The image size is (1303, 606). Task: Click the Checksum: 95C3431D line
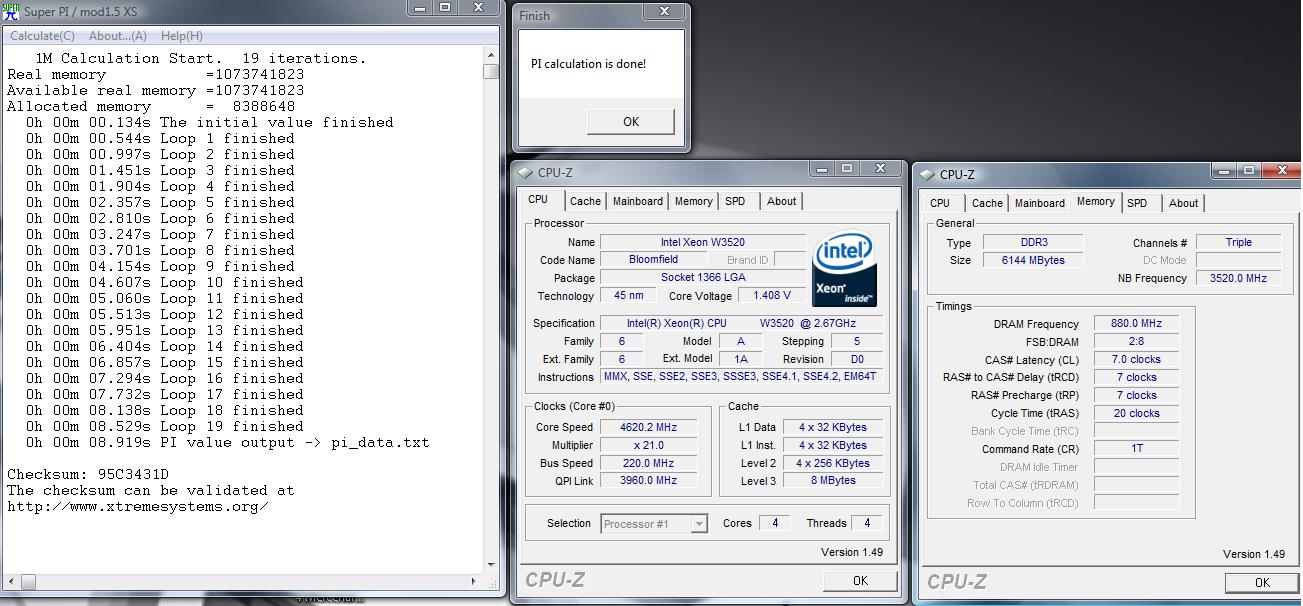tap(88, 474)
